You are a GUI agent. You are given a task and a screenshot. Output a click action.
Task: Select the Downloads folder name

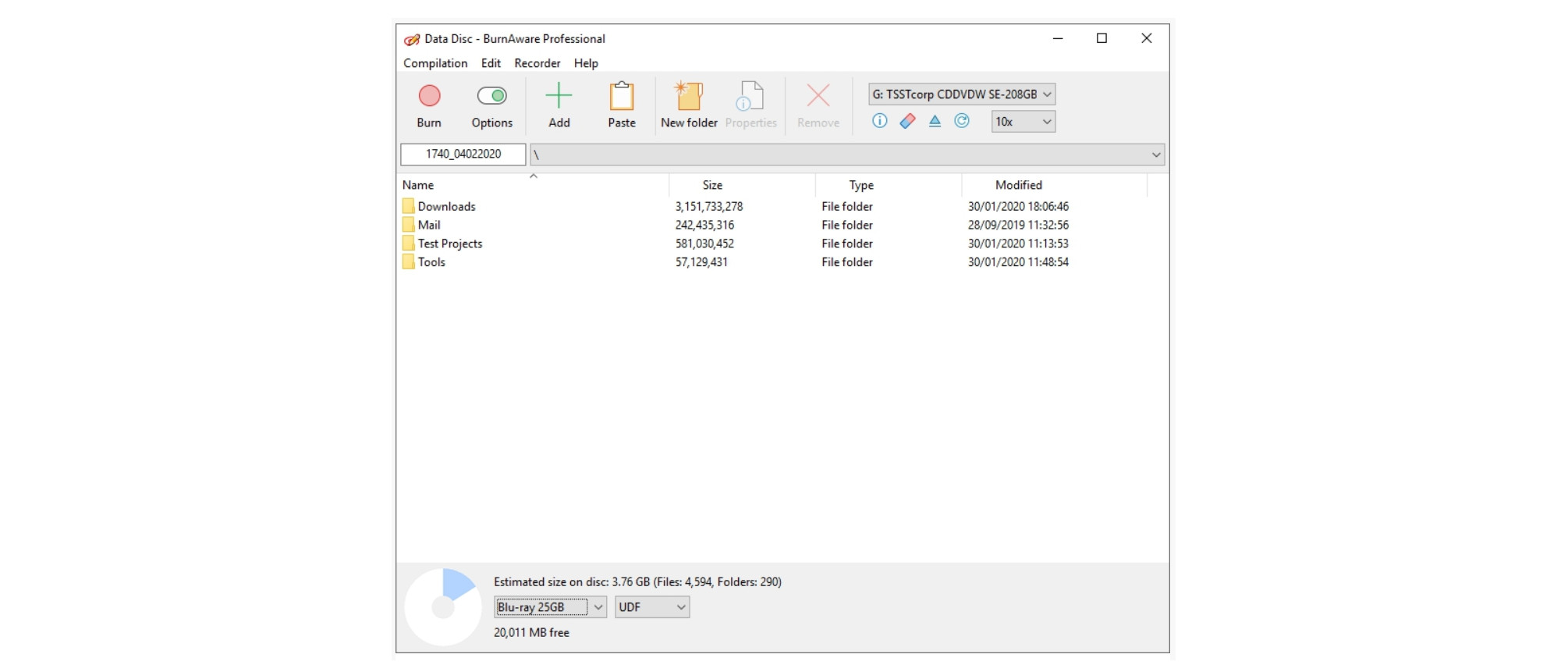pos(446,206)
